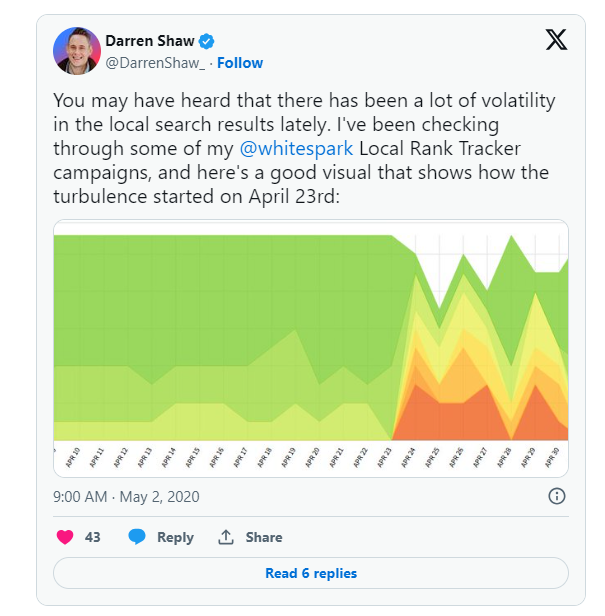Image resolution: width=605 pixels, height=616 pixels.
Task: Click the 43 likes count
Action: 92,537
